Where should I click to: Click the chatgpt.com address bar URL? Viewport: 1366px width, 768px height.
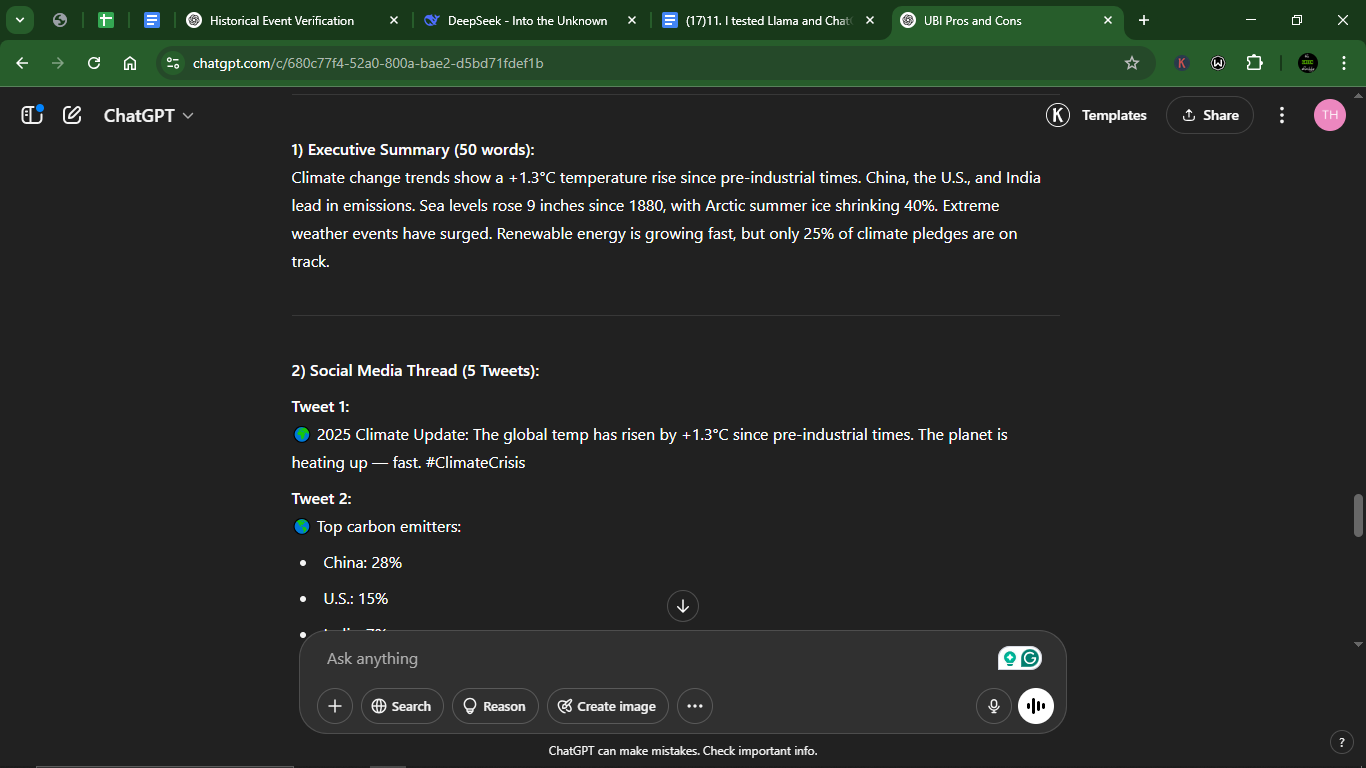point(368,63)
